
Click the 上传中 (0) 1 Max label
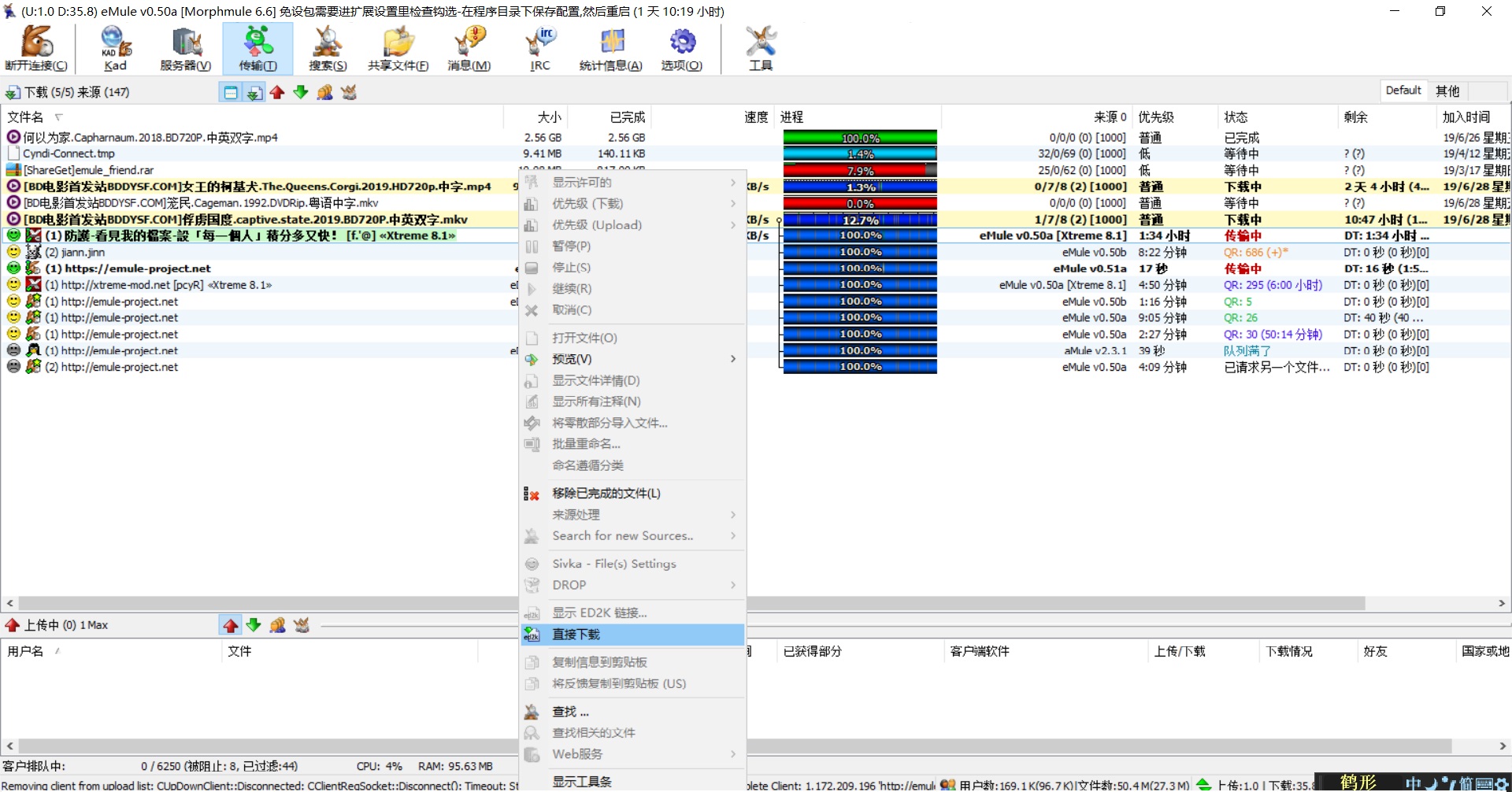click(x=66, y=626)
